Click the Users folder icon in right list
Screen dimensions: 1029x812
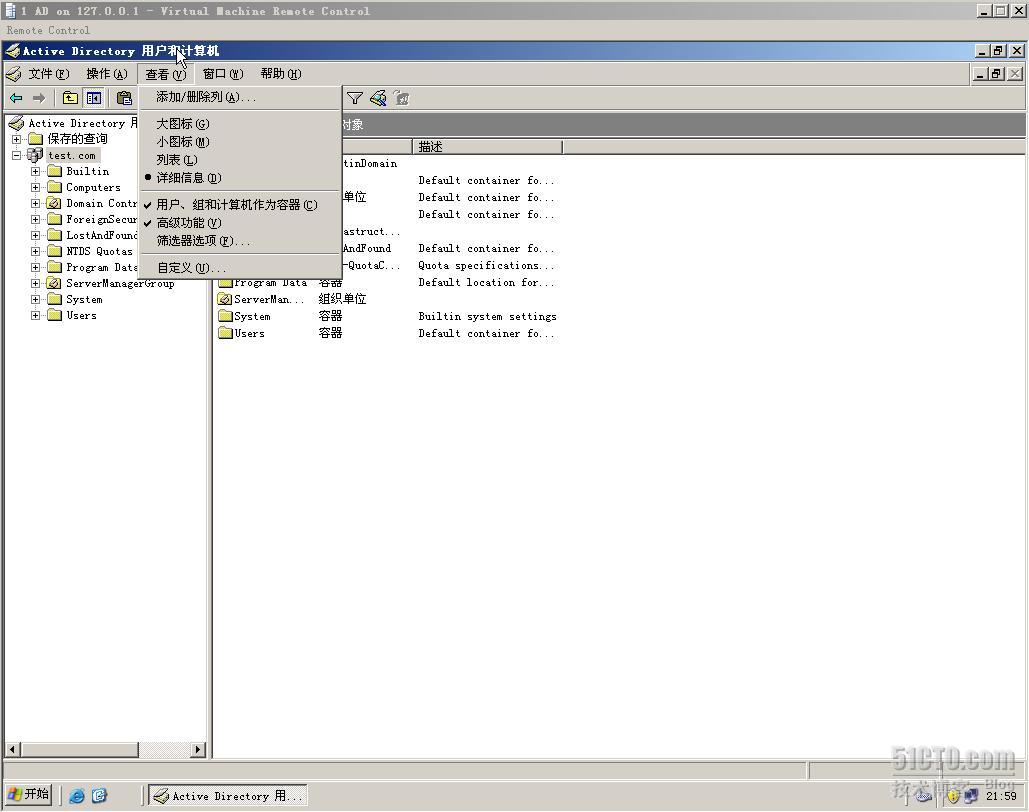pos(226,333)
